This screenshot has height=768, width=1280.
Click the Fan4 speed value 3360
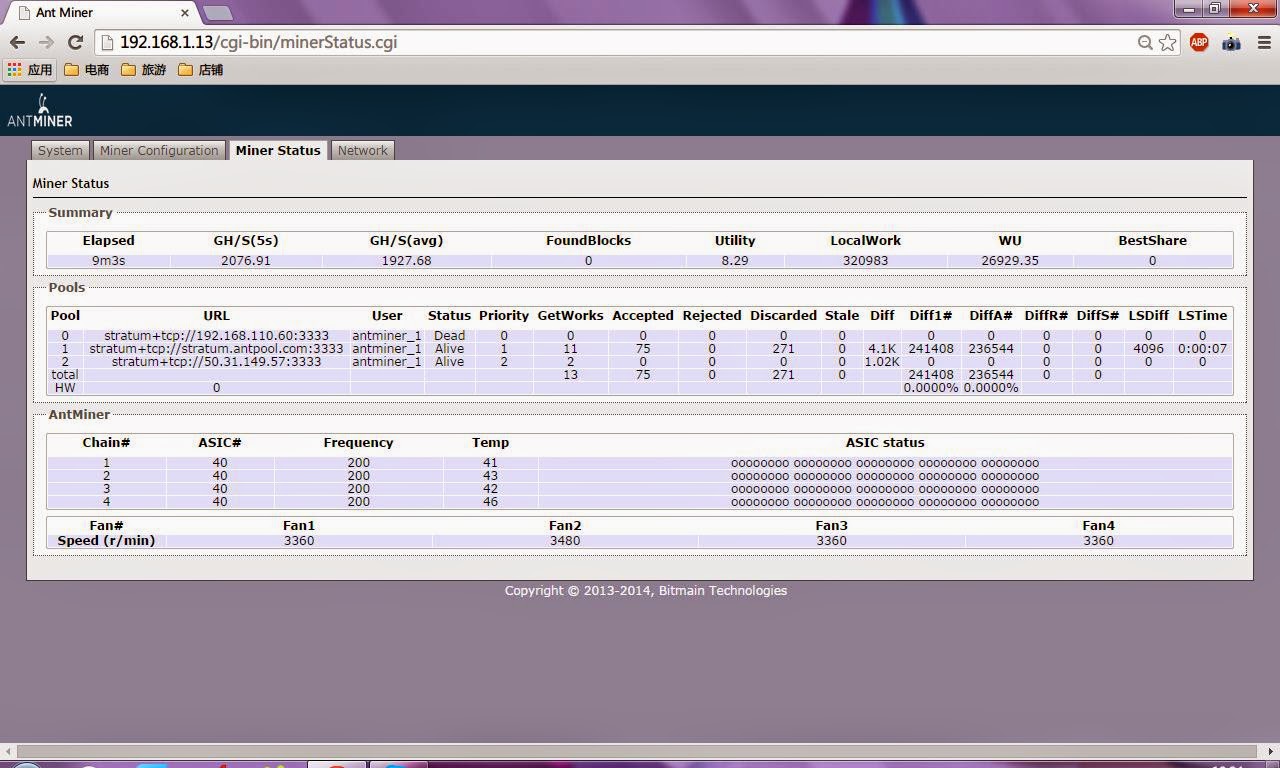click(x=1098, y=541)
